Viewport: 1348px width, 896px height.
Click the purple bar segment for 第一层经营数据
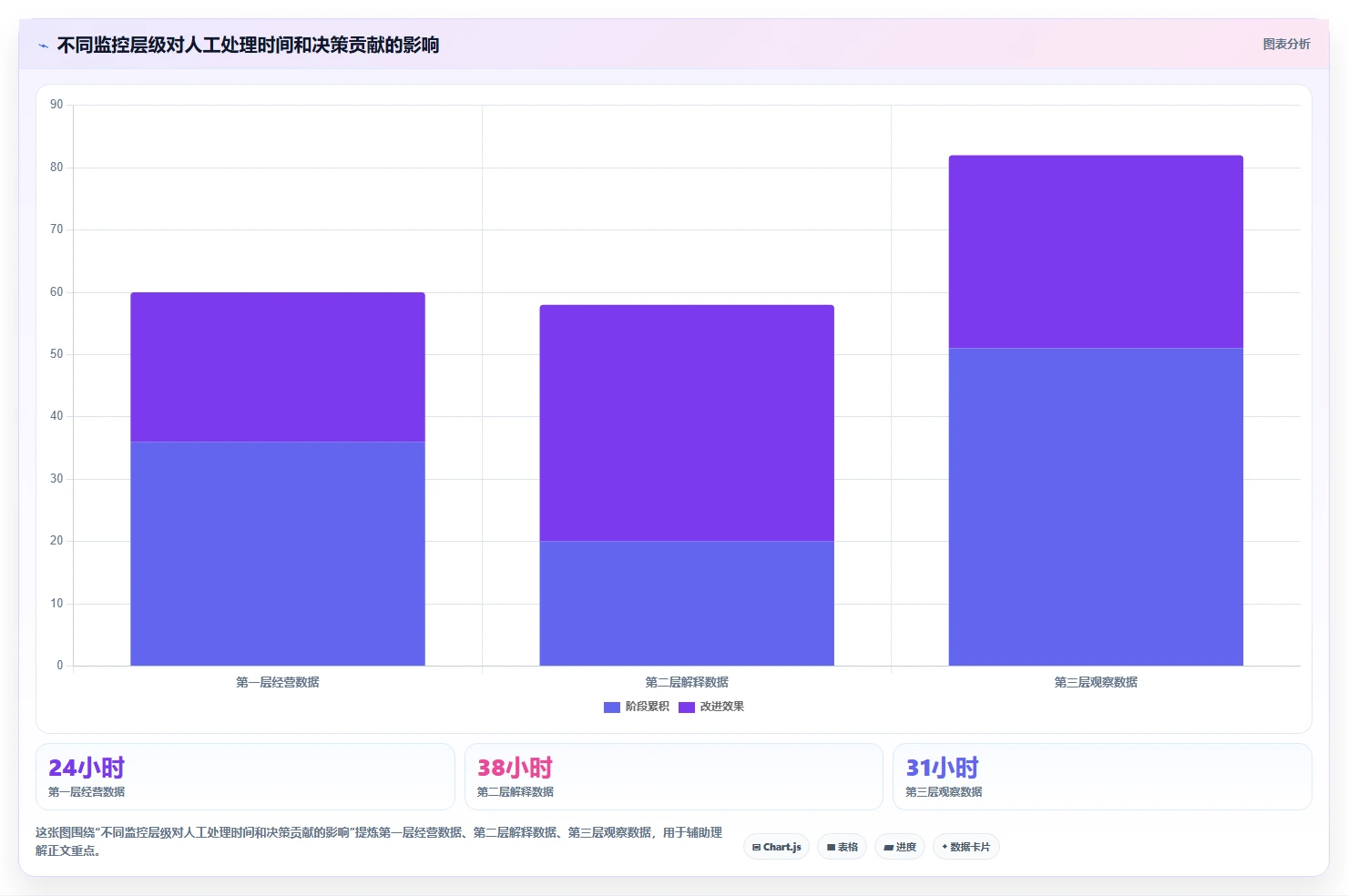coord(278,367)
